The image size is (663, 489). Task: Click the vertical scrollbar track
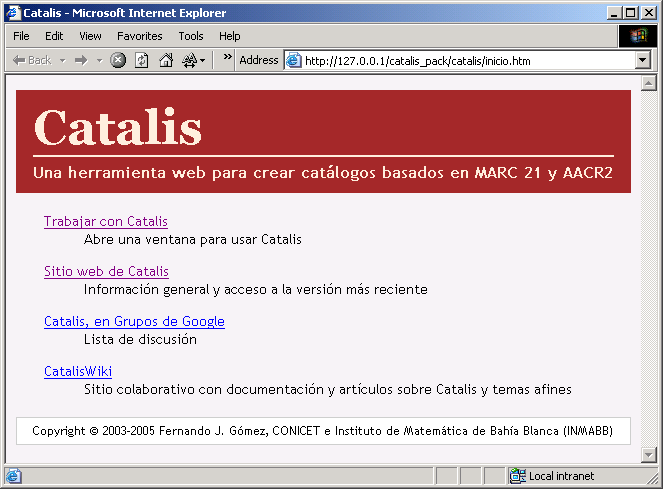648,269
